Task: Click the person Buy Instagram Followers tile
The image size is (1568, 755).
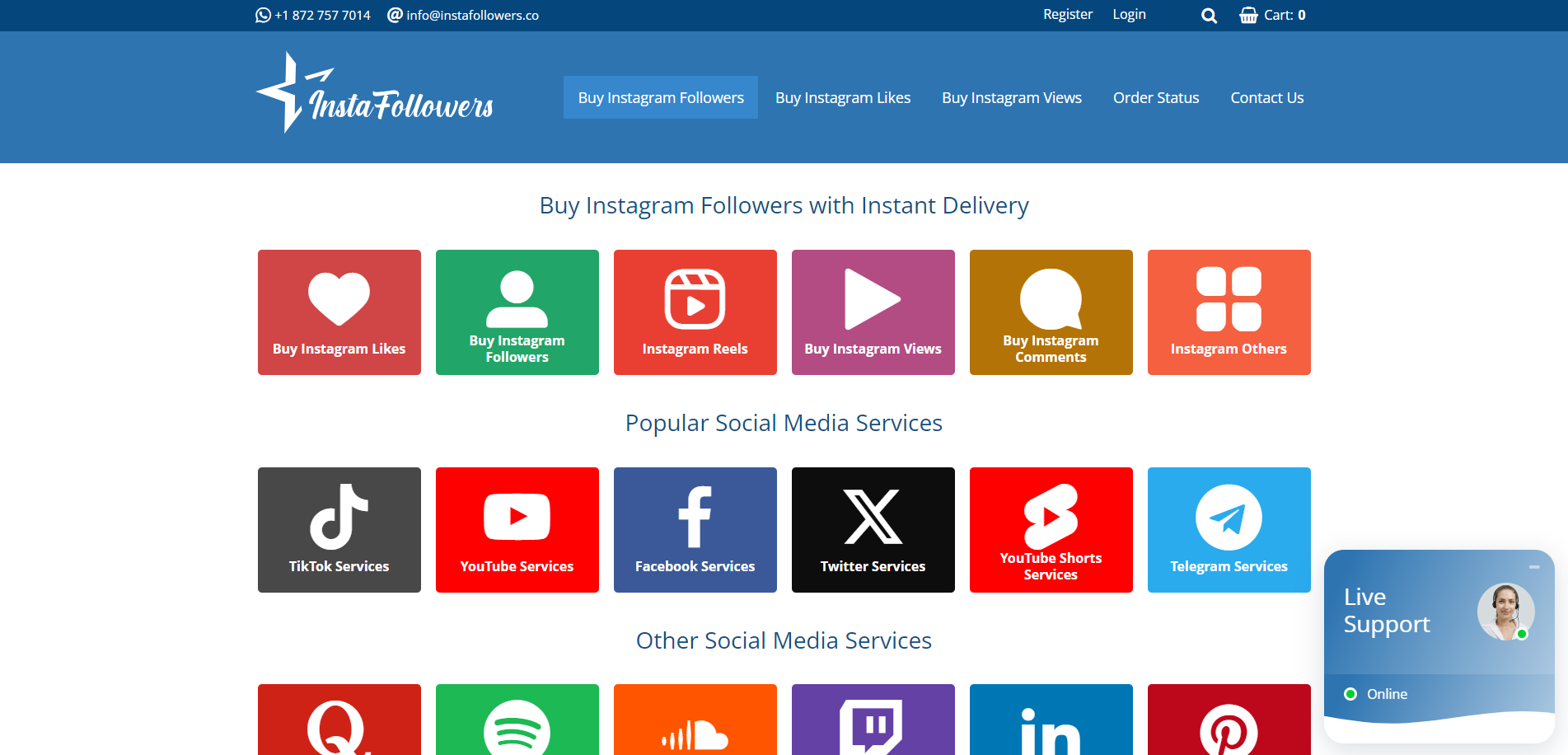Action: [x=517, y=312]
